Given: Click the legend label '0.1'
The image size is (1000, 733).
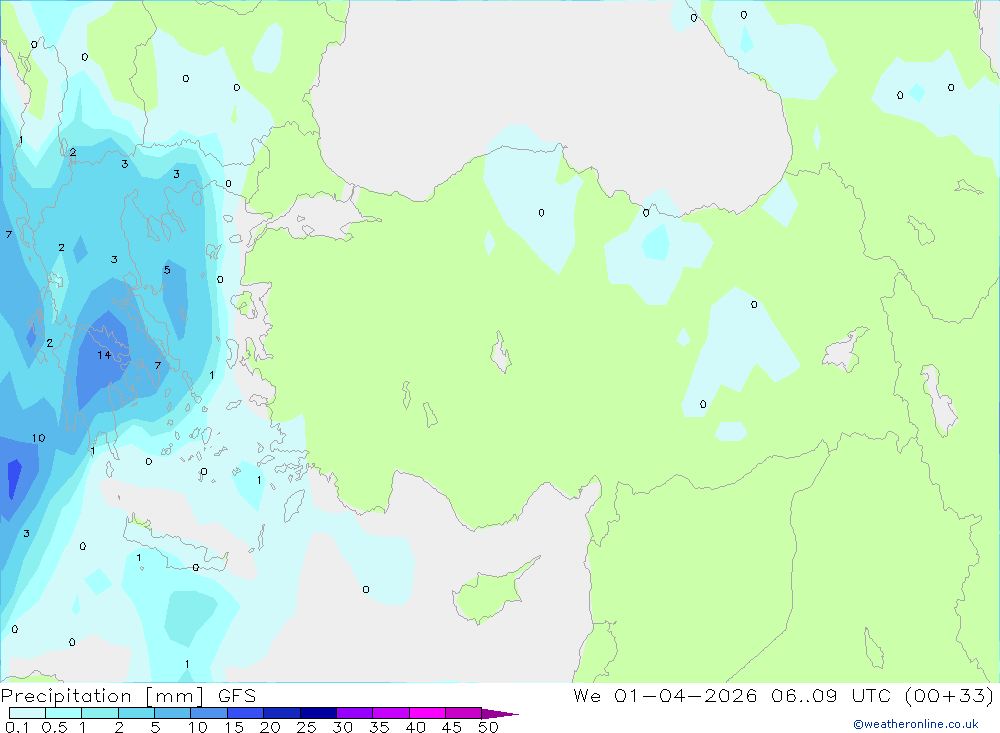Looking at the screenshot, I should point(17,727).
